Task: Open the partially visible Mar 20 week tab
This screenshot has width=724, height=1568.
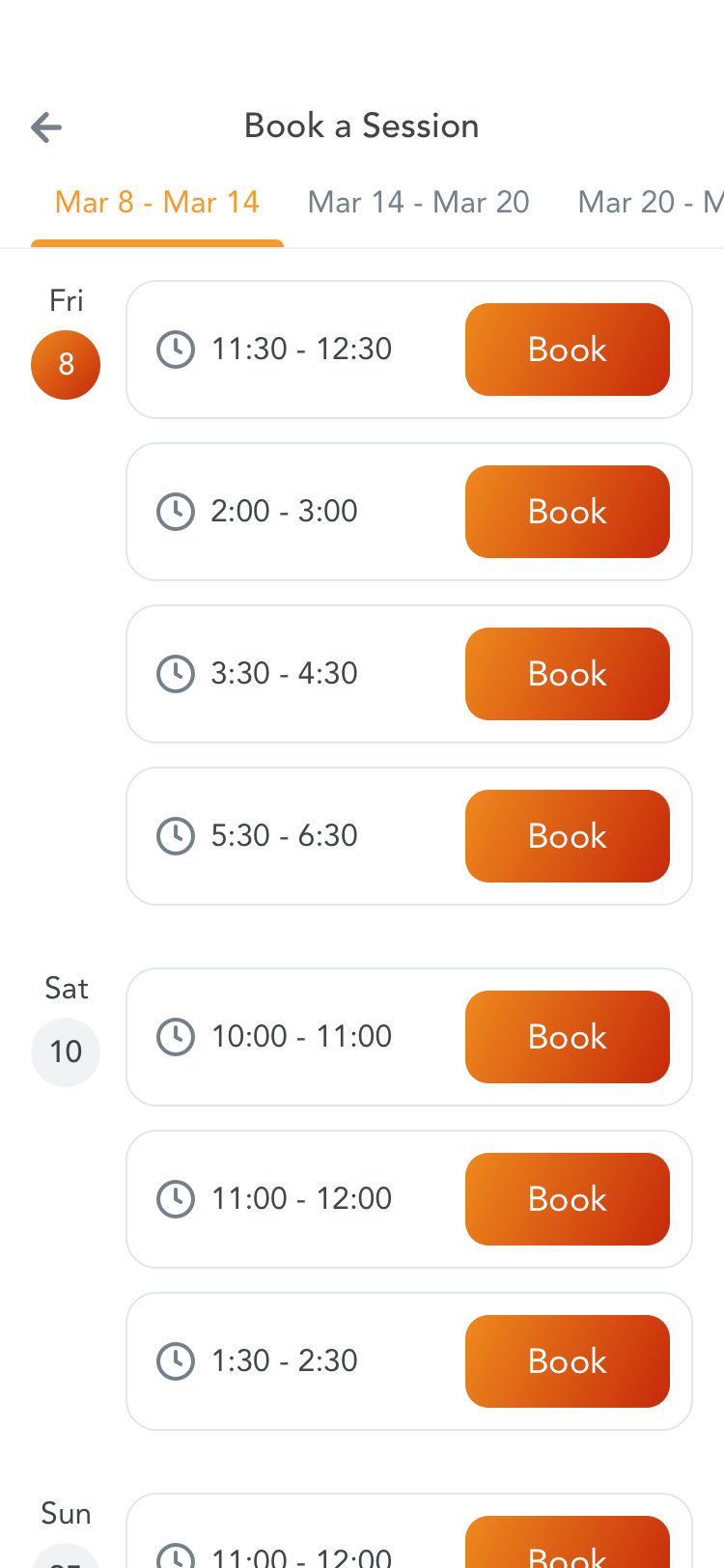Action: (x=649, y=203)
